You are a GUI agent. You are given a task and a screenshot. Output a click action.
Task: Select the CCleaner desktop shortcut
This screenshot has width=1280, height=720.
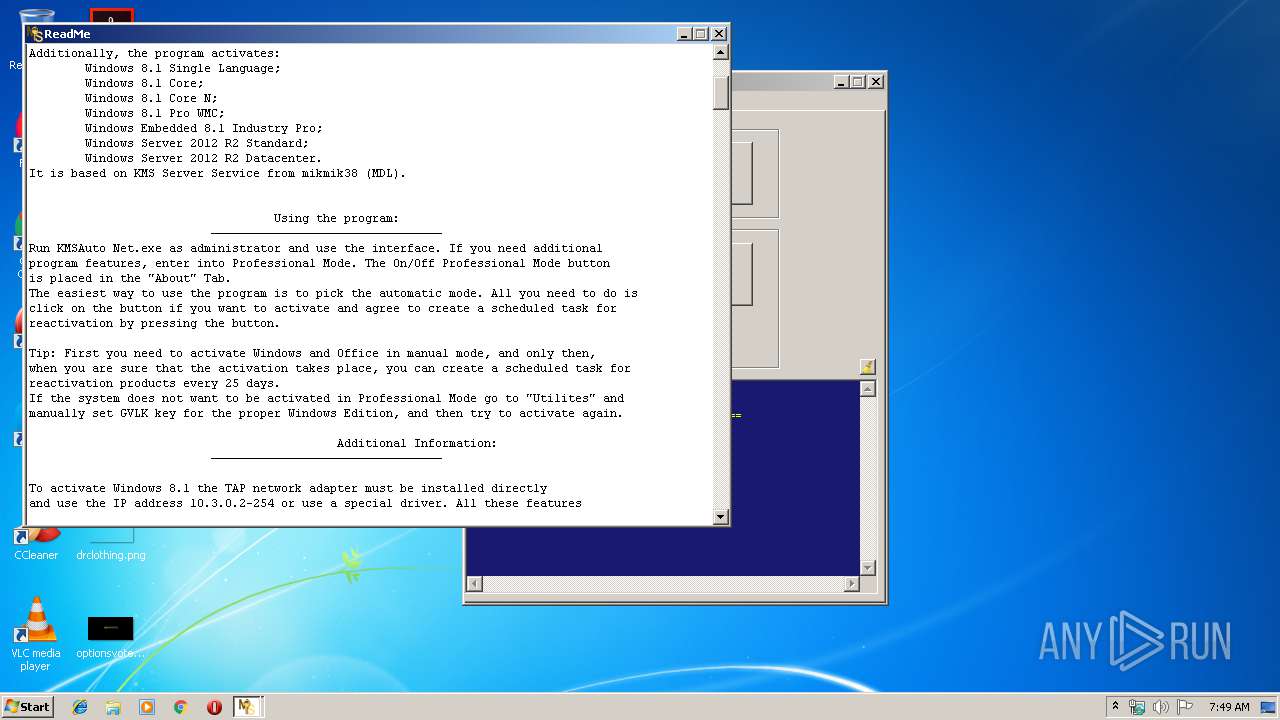(x=36, y=546)
